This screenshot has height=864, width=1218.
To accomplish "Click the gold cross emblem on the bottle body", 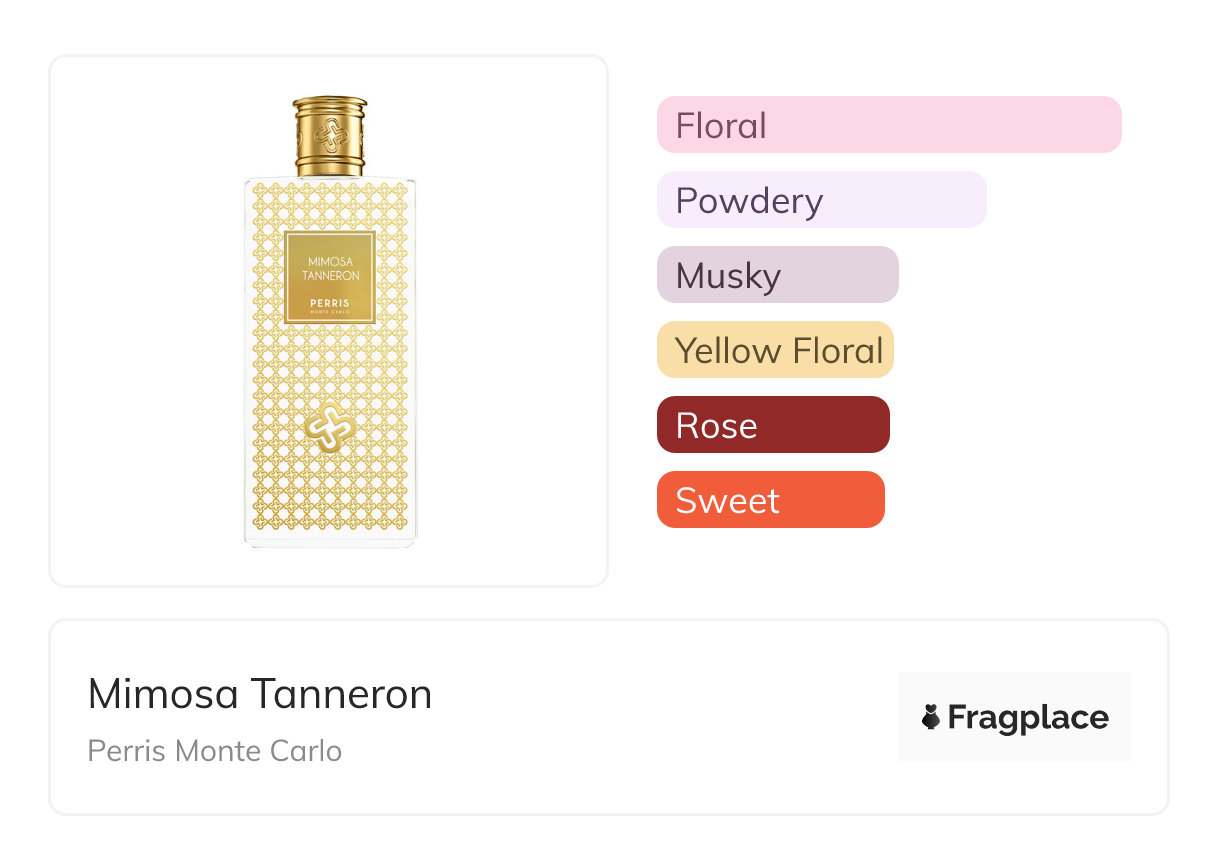I will (329, 428).
